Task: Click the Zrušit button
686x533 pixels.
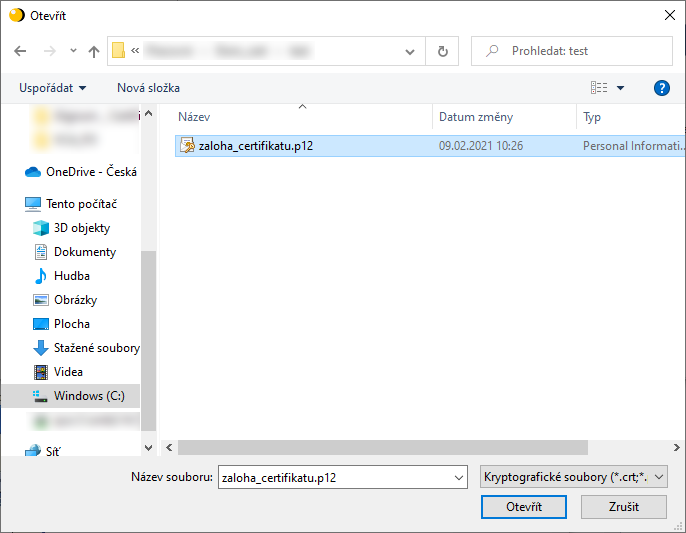Action: point(623,507)
